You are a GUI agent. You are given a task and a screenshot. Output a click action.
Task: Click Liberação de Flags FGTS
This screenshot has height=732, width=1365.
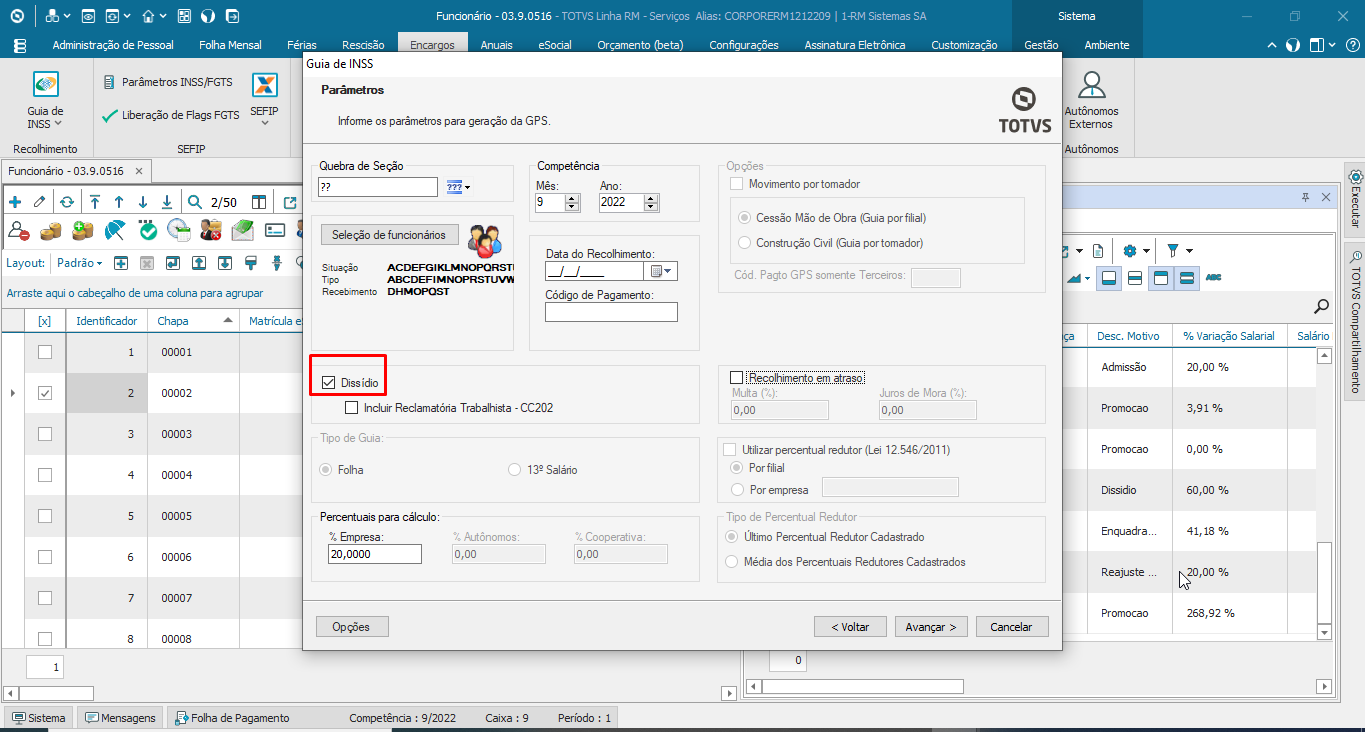(x=171, y=115)
